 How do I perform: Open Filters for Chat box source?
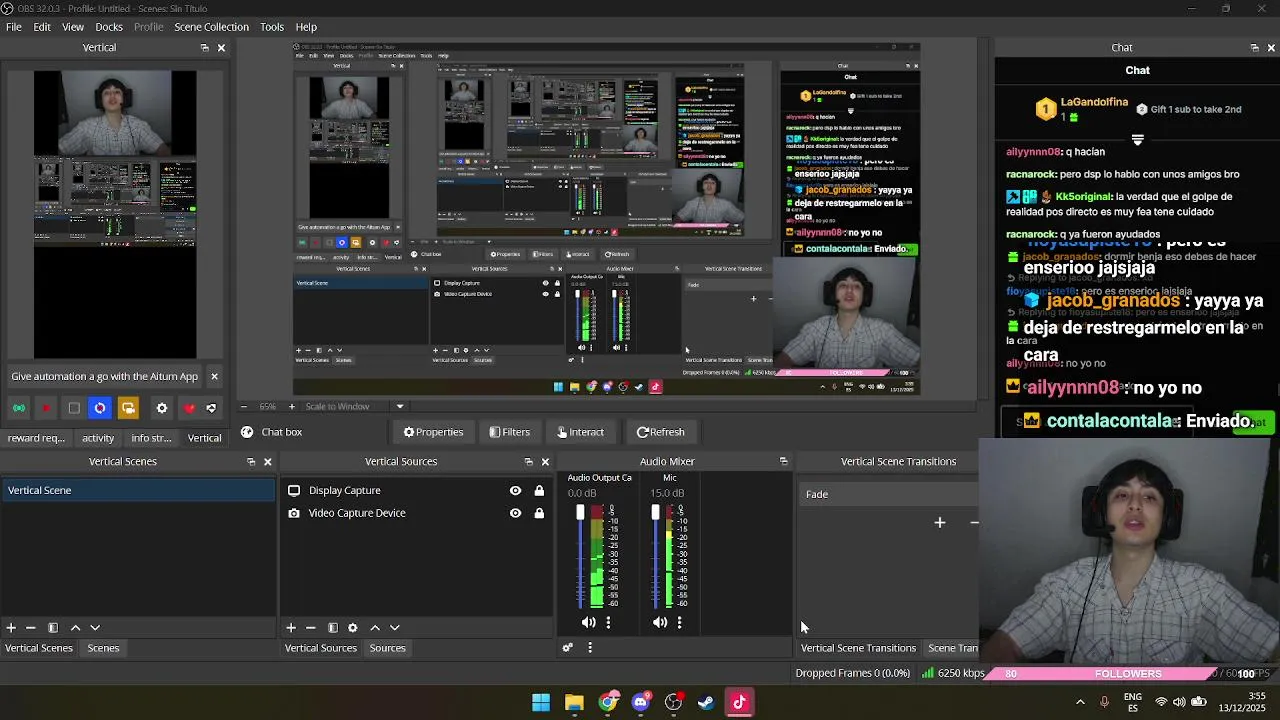tap(510, 432)
